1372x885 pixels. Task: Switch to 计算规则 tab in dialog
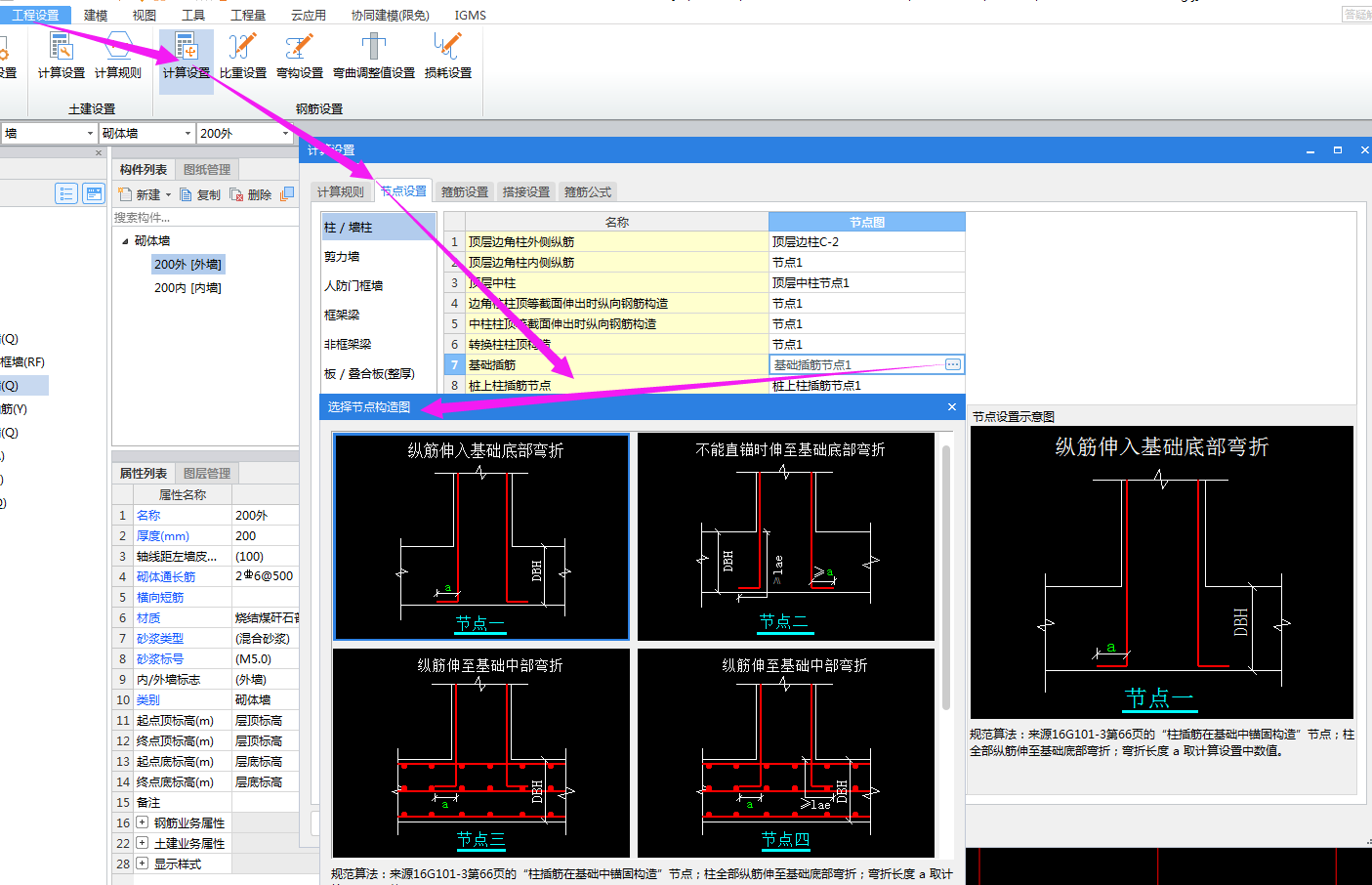[x=341, y=191]
